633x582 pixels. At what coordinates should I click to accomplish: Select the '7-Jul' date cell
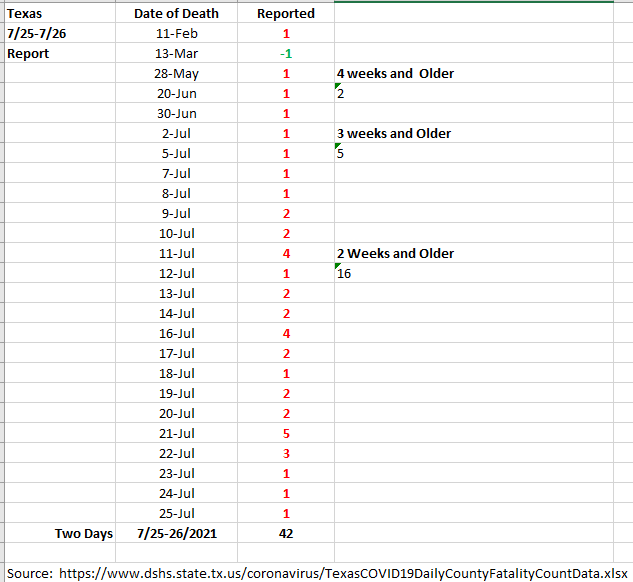(176, 173)
